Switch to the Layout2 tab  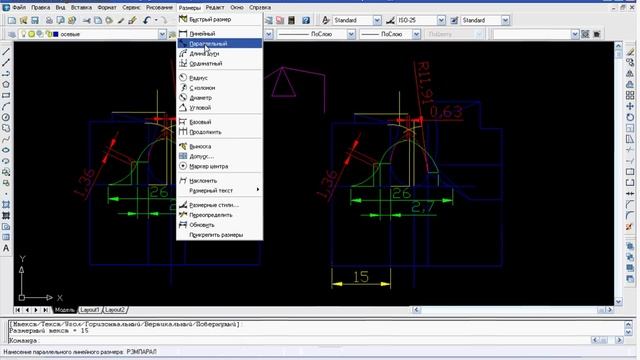115,310
